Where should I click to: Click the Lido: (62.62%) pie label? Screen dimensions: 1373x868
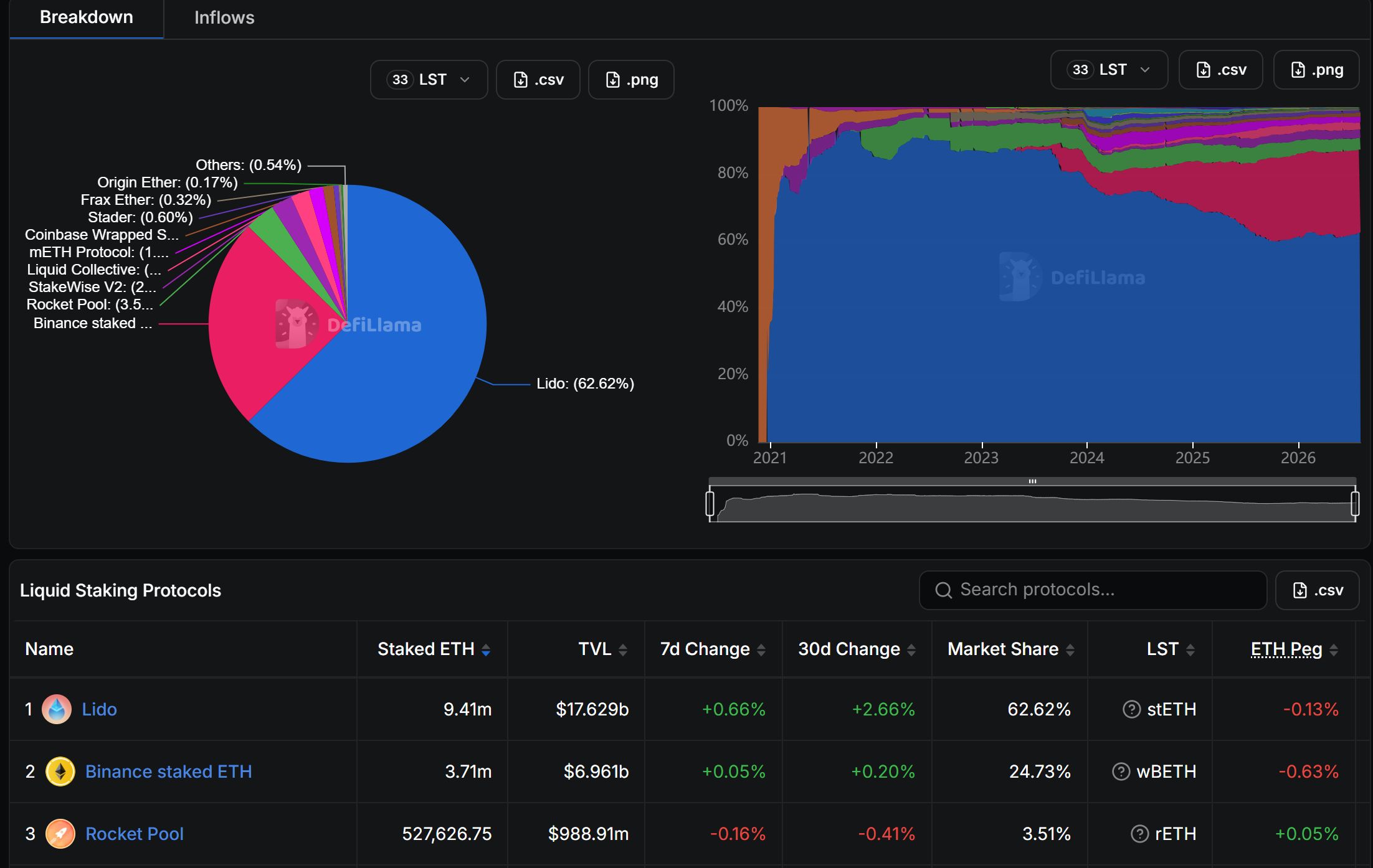[x=585, y=384]
